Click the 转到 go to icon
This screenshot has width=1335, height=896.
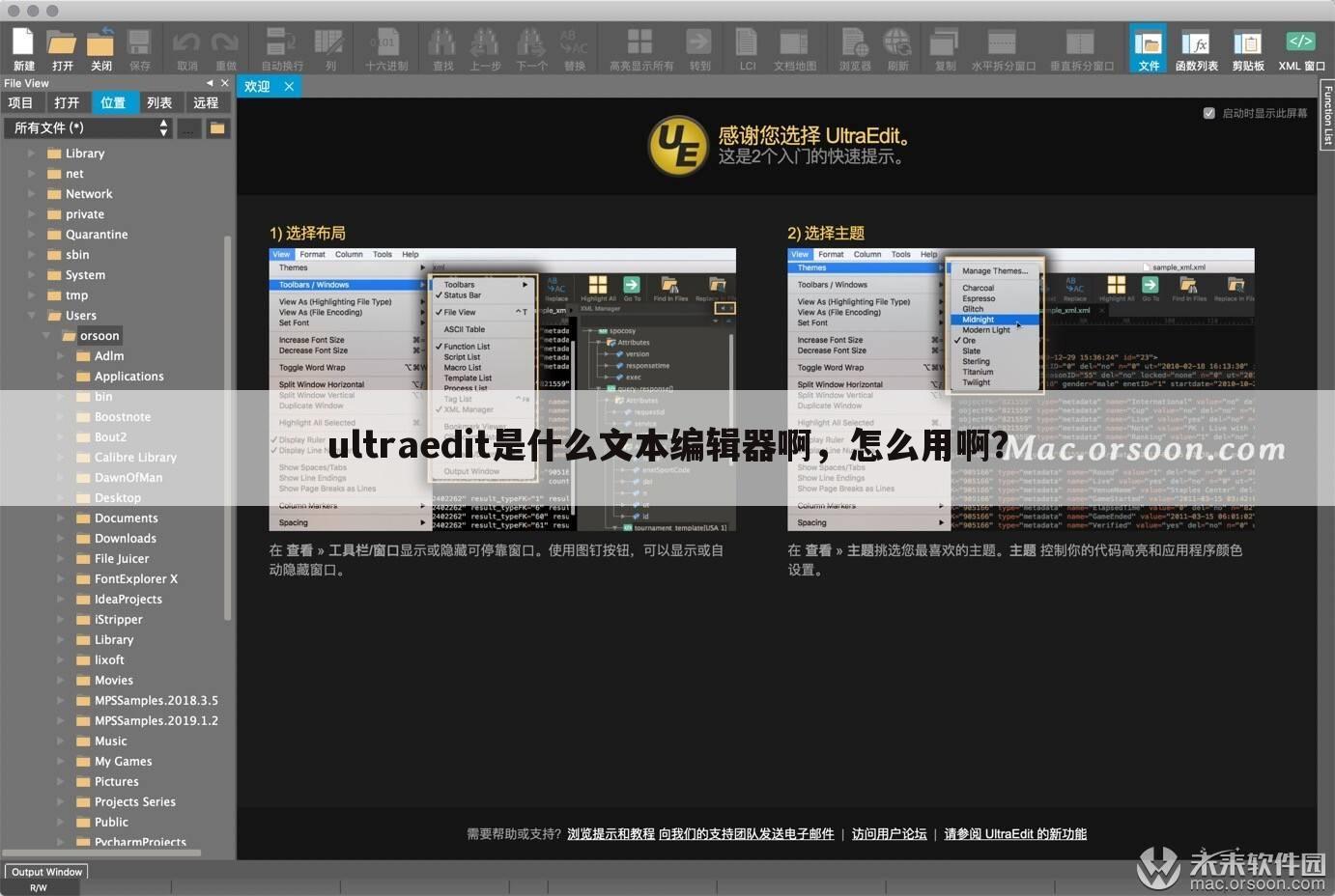click(x=699, y=48)
